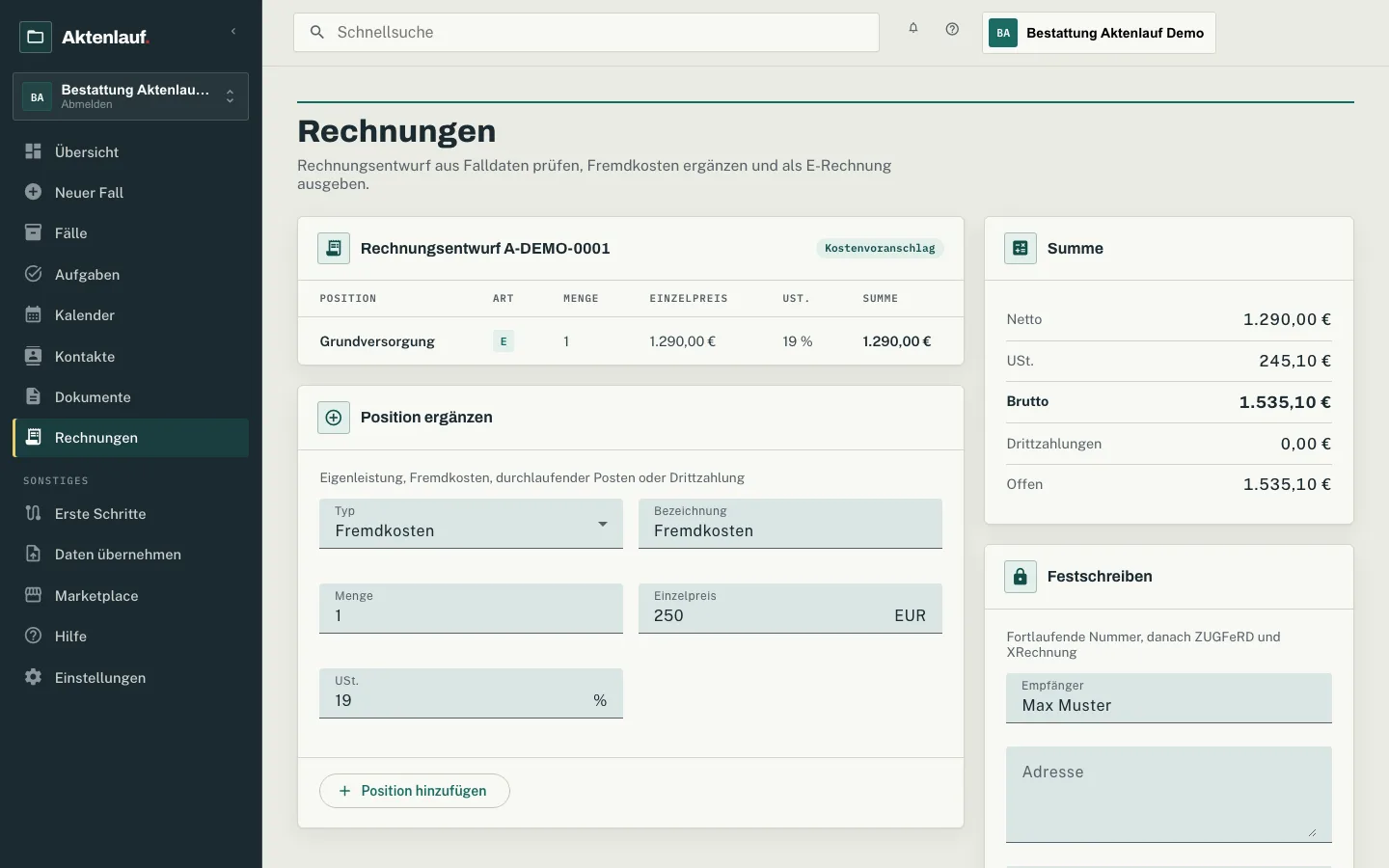Image resolution: width=1389 pixels, height=868 pixels.
Task: Click the EINZELPREIS column header
Action: coord(689,299)
